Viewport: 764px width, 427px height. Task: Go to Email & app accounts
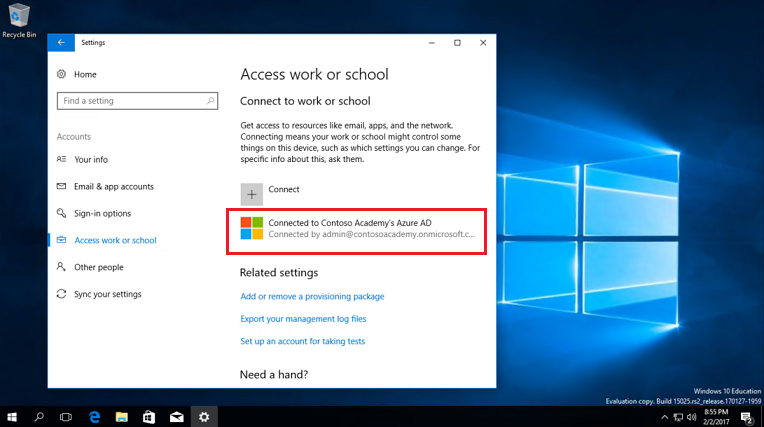pyautogui.click(x=113, y=186)
